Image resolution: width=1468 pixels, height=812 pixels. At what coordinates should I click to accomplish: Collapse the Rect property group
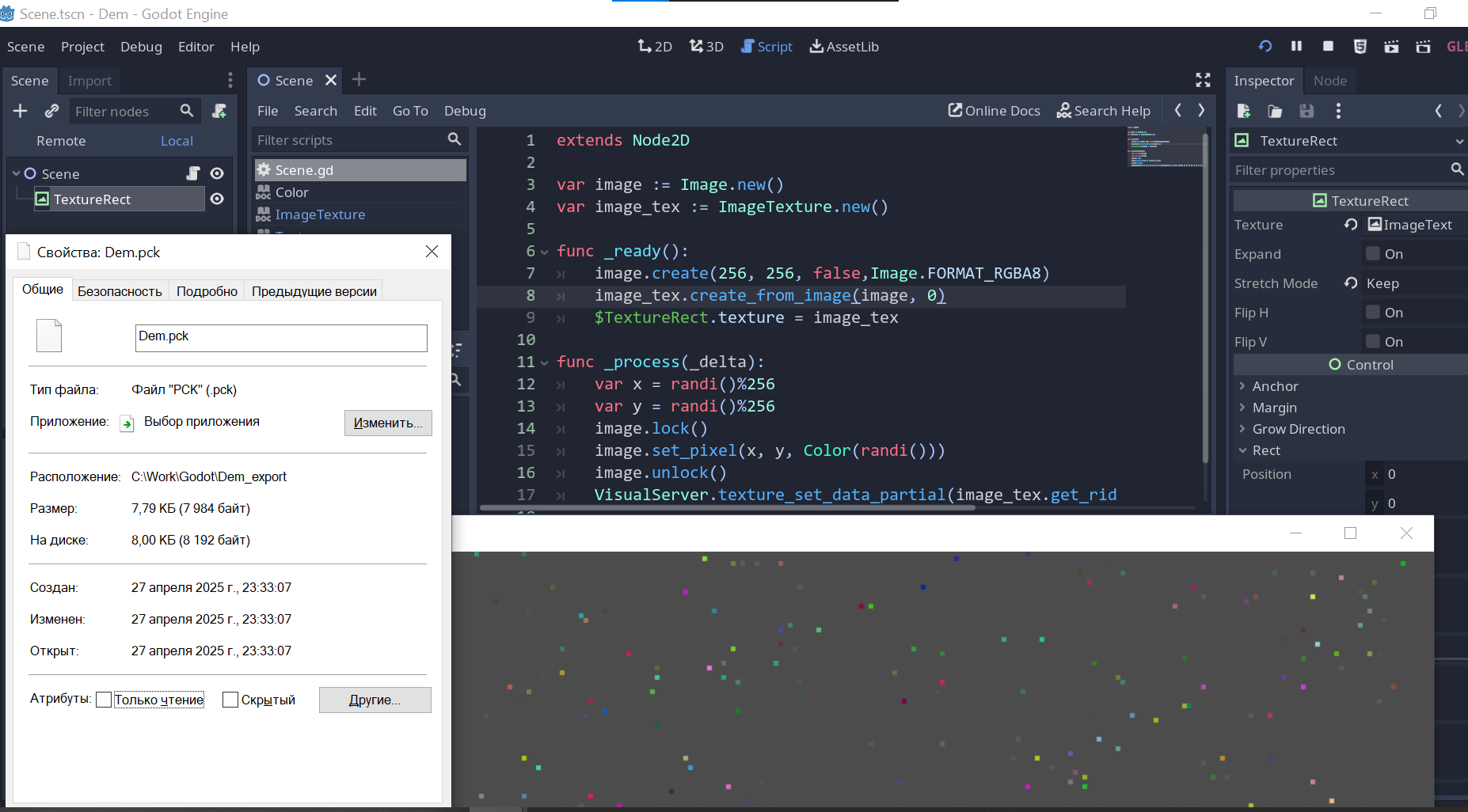1242,450
